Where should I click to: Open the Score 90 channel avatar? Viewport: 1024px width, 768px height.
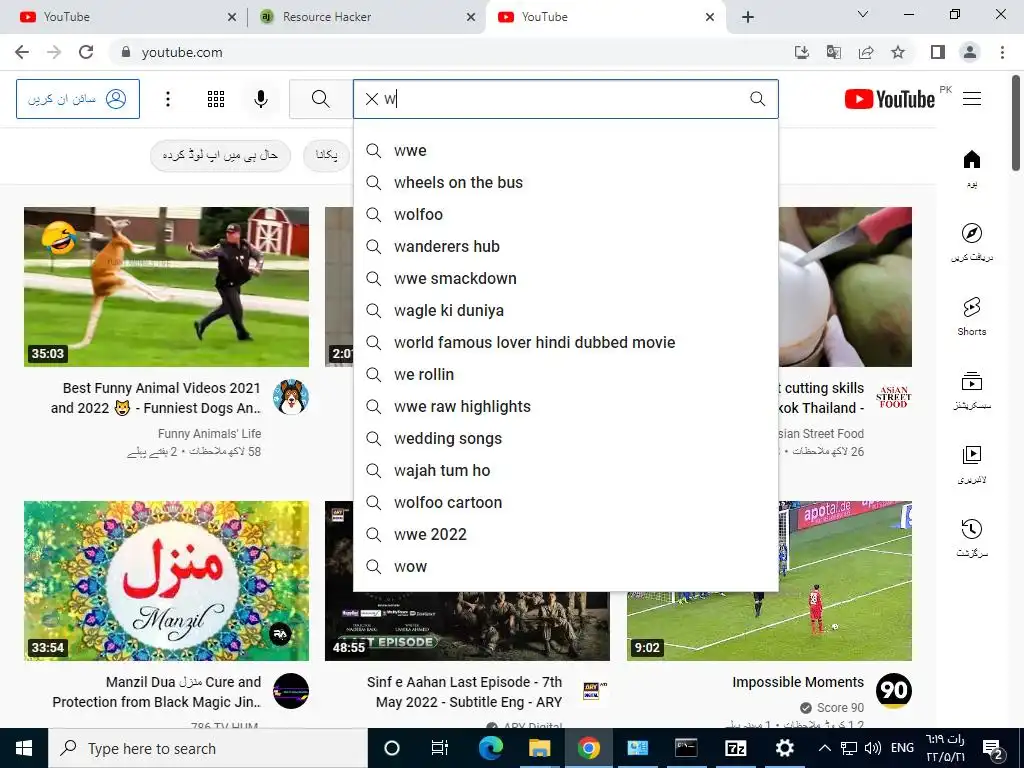point(893,691)
